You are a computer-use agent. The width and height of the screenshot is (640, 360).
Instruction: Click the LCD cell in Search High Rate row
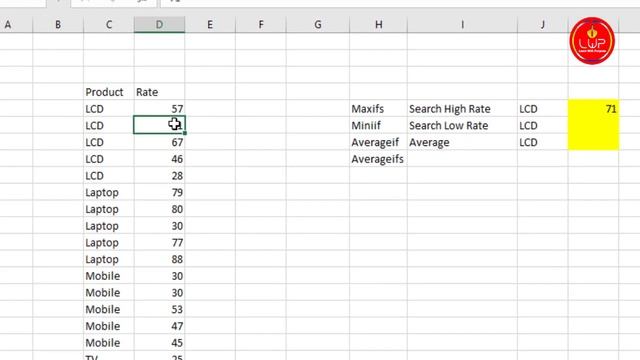point(542,109)
